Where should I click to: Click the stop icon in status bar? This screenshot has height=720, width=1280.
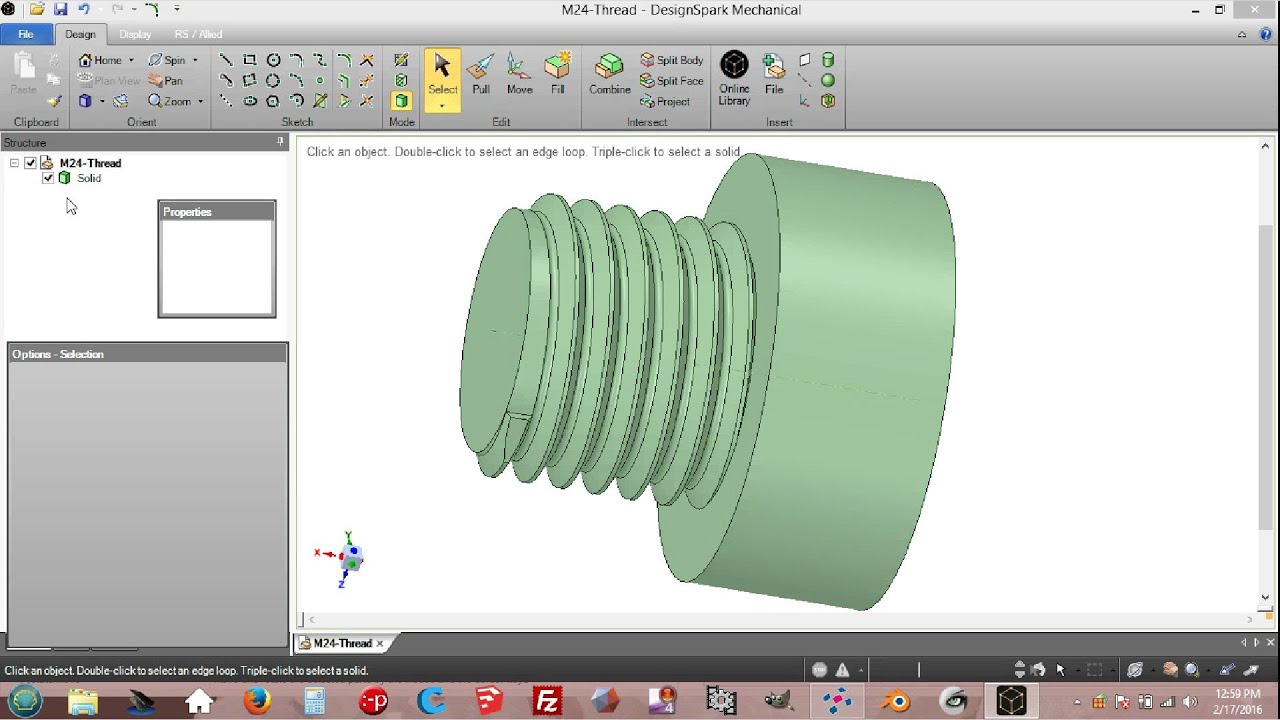point(820,670)
